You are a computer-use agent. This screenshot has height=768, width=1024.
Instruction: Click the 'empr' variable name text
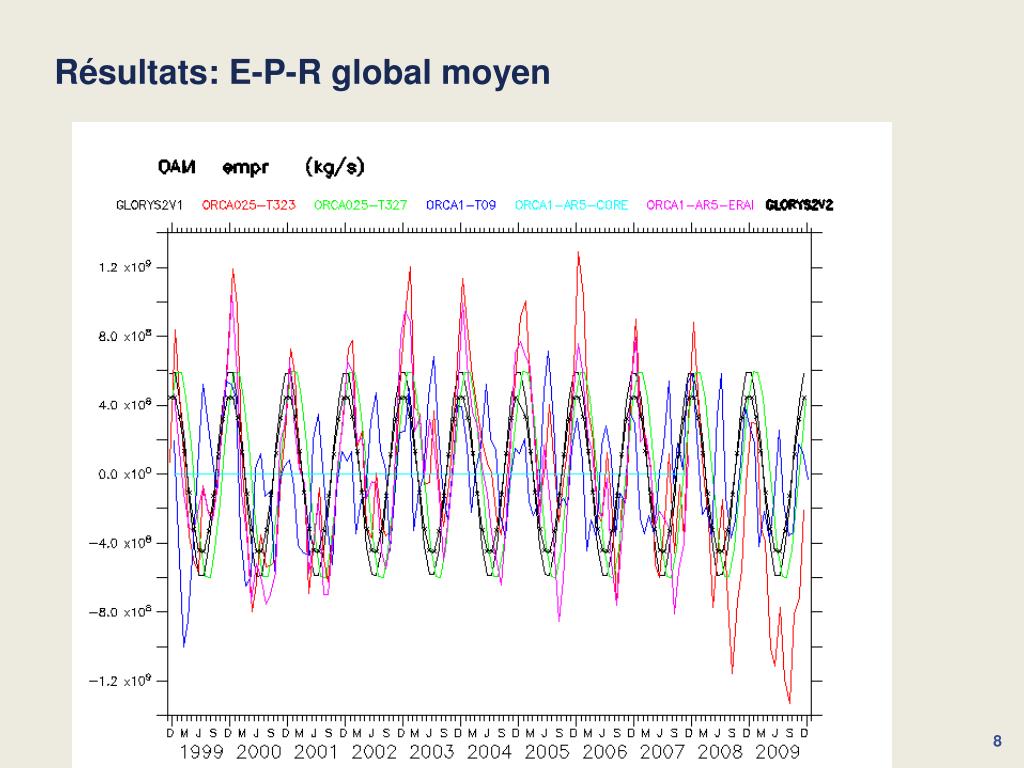click(x=246, y=168)
